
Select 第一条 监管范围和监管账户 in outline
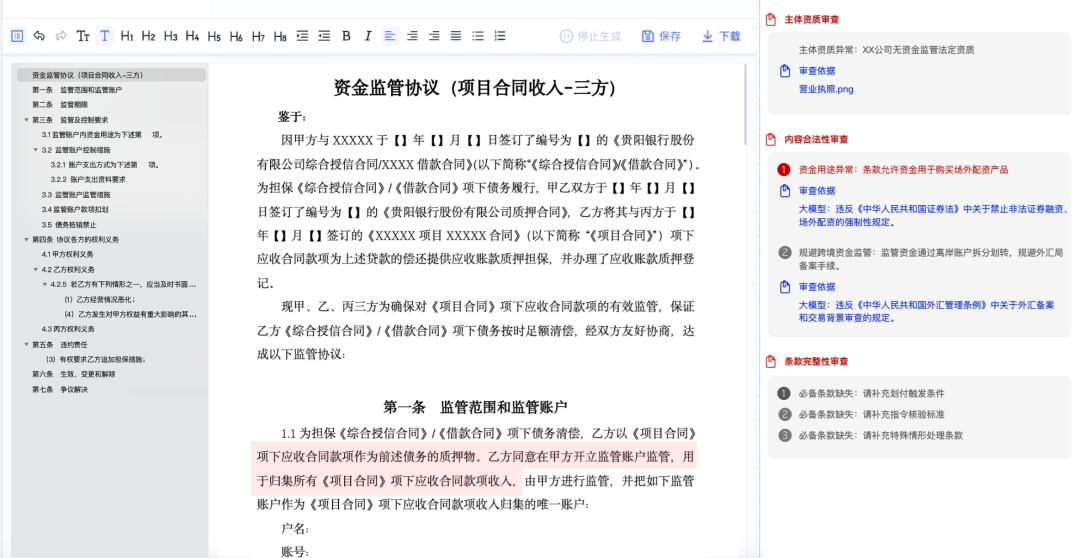76,90
